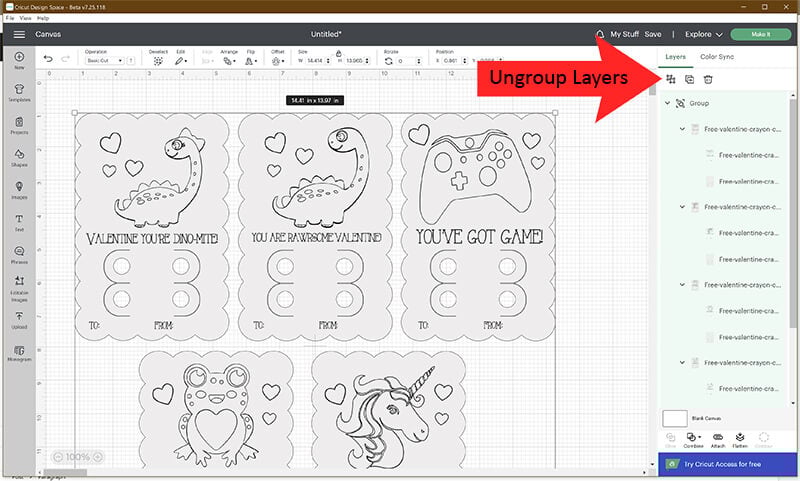Click the Attach tool
800x481 pixels.
click(x=718, y=440)
